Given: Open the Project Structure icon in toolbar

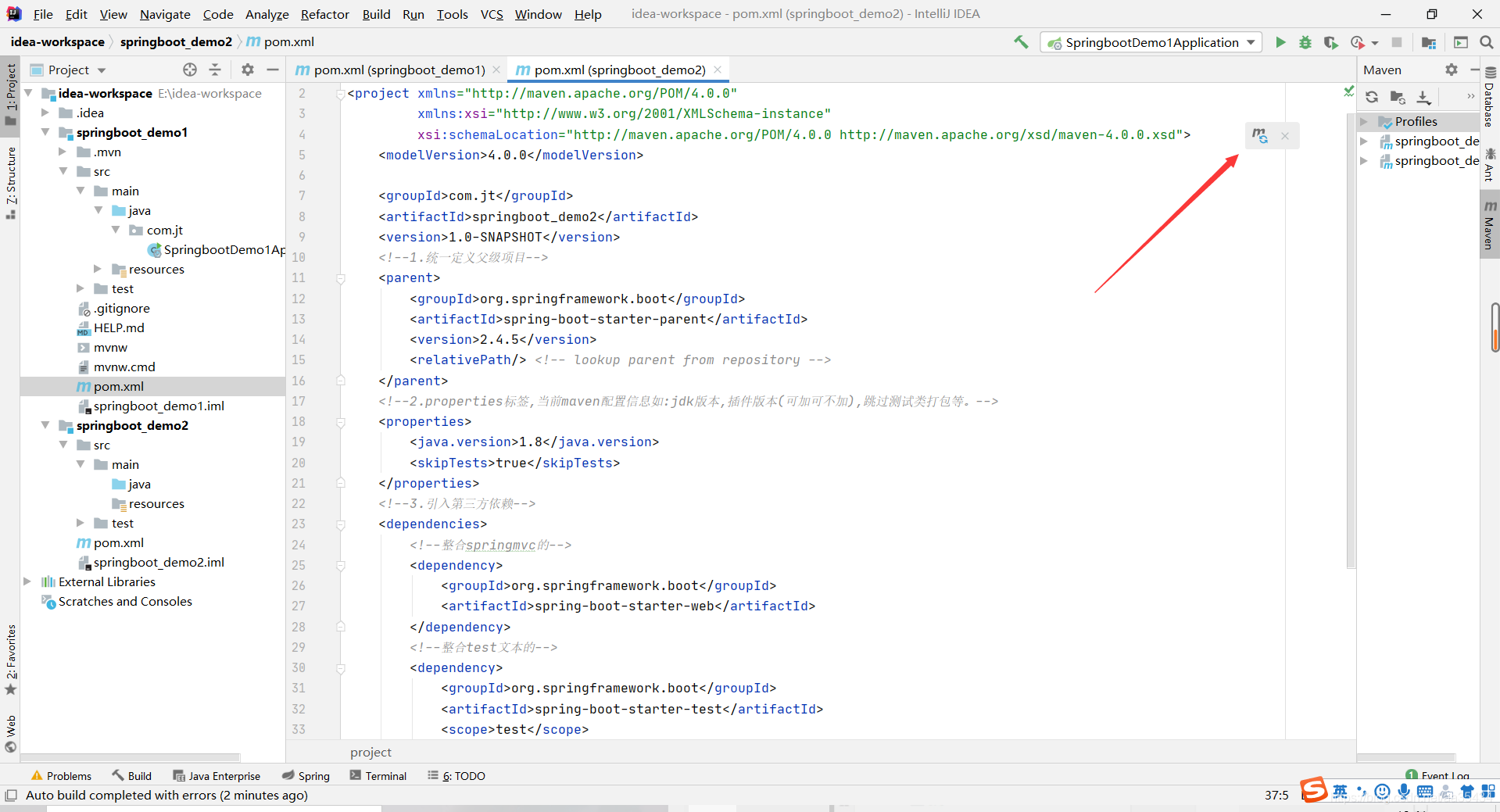Looking at the screenshot, I should [x=1429, y=42].
